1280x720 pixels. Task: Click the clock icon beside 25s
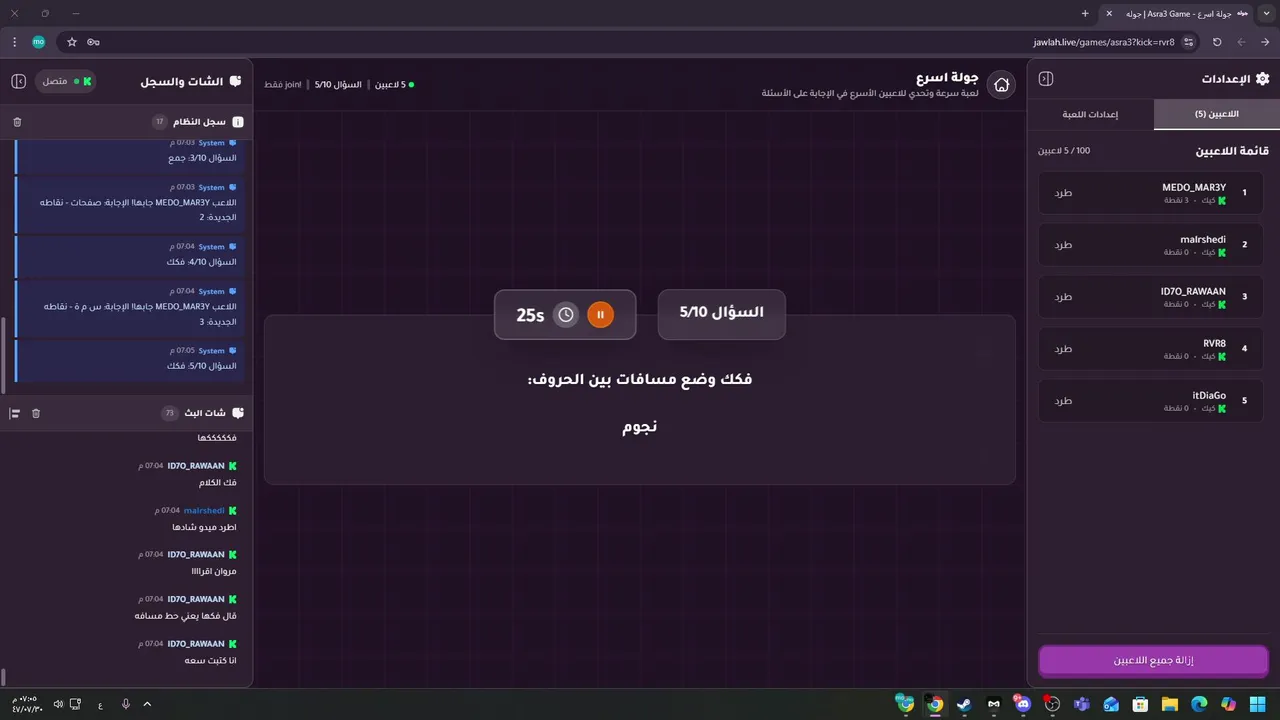pyautogui.click(x=566, y=315)
